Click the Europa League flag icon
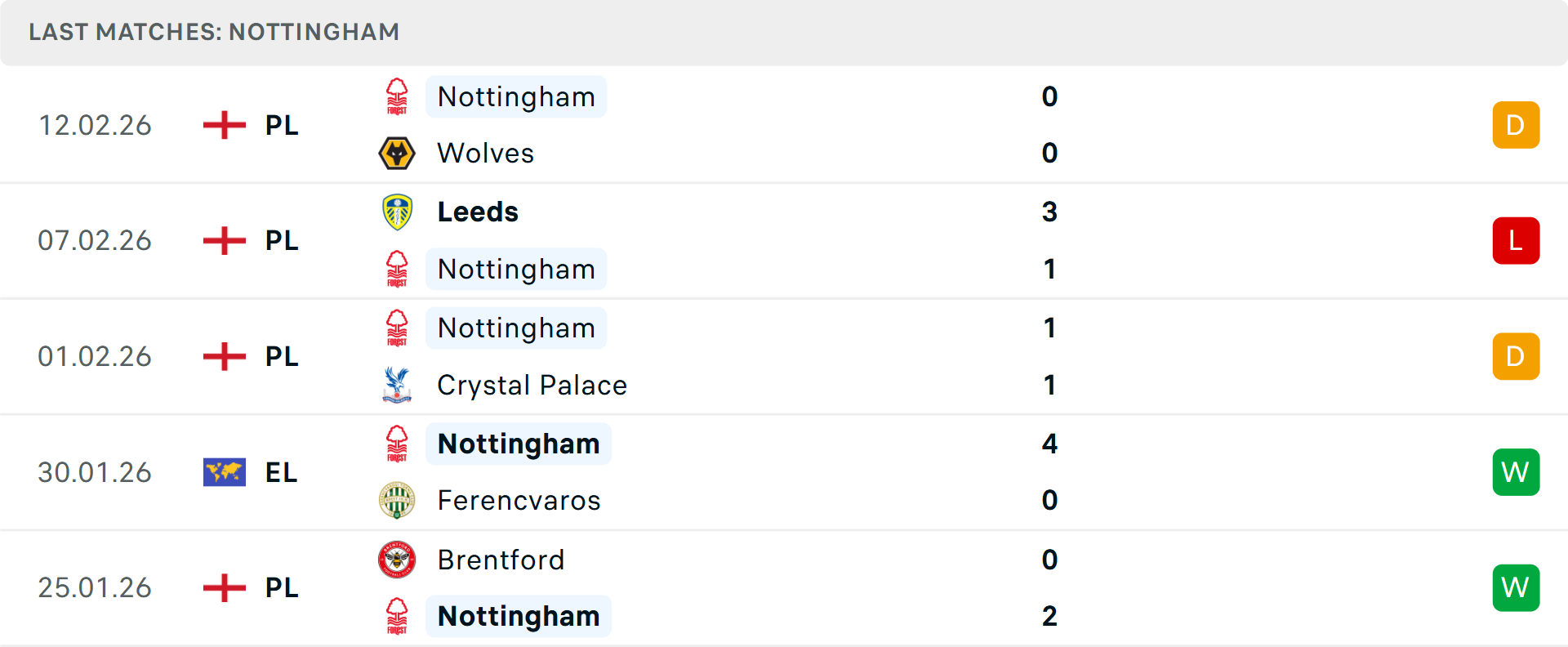1568x647 pixels. (225, 472)
